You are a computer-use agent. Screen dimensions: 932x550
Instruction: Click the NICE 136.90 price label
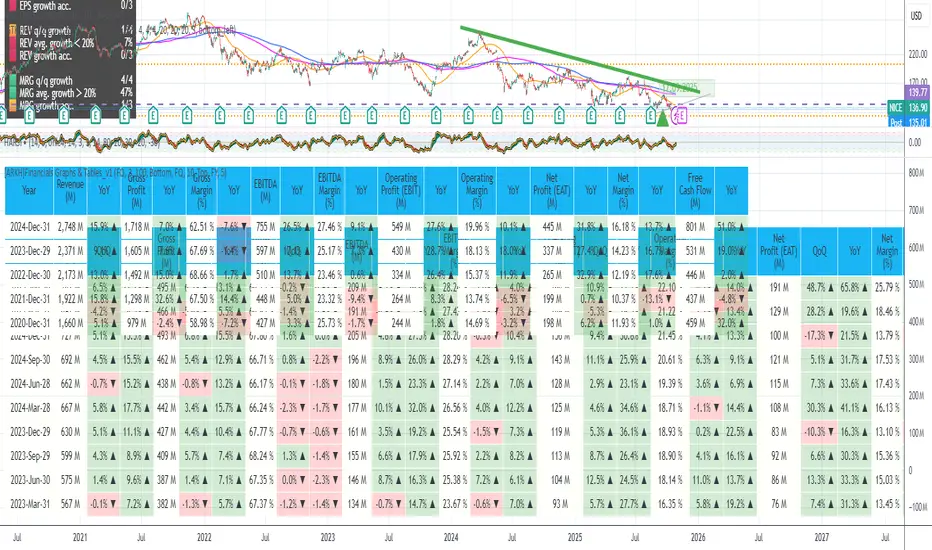[x=907, y=108]
